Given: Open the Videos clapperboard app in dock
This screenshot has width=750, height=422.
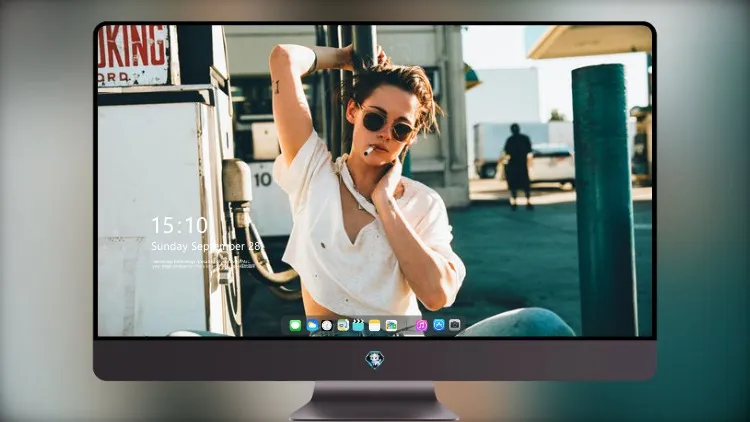Looking at the screenshot, I should point(358,326).
